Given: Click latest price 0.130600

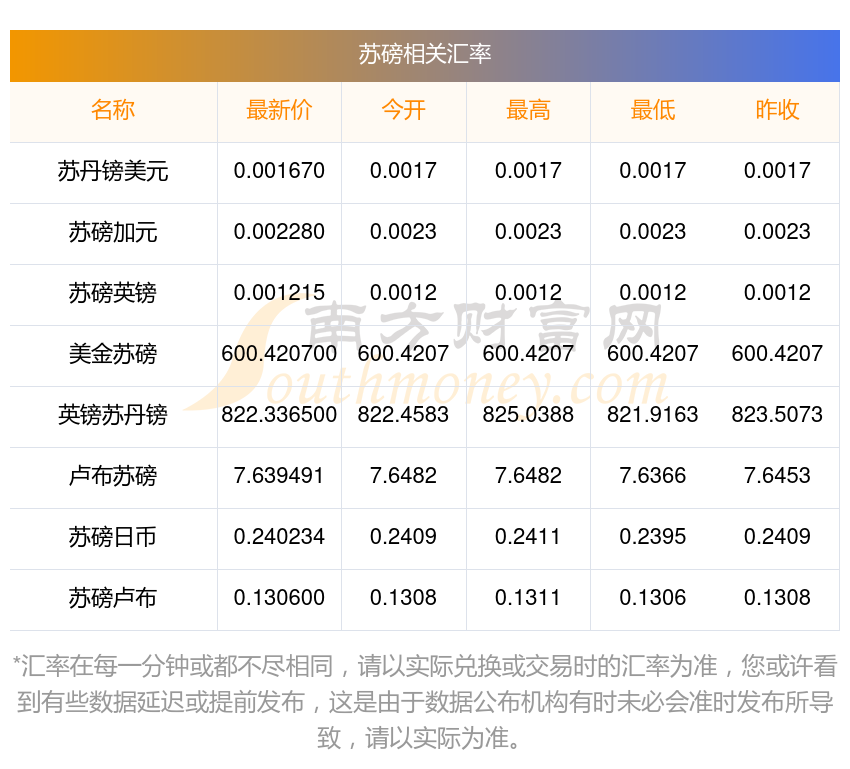Looking at the screenshot, I should pyautogui.click(x=279, y=598).
